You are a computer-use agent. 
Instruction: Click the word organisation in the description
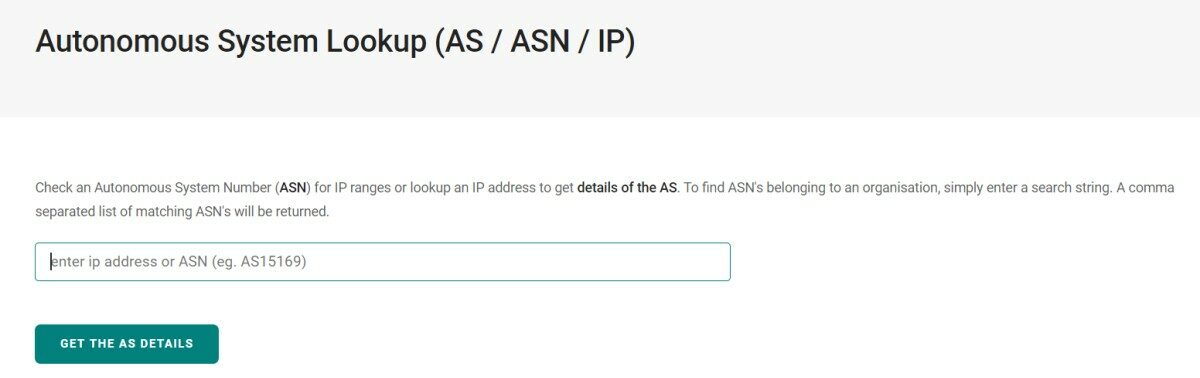(x=900, y=187)
